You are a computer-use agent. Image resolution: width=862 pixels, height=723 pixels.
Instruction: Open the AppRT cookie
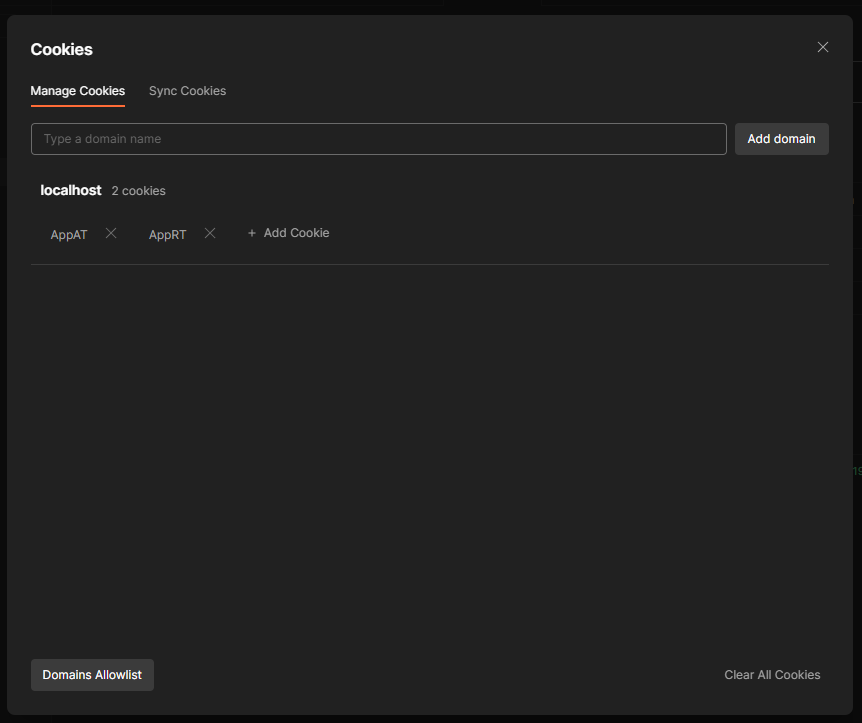[168, 235]
